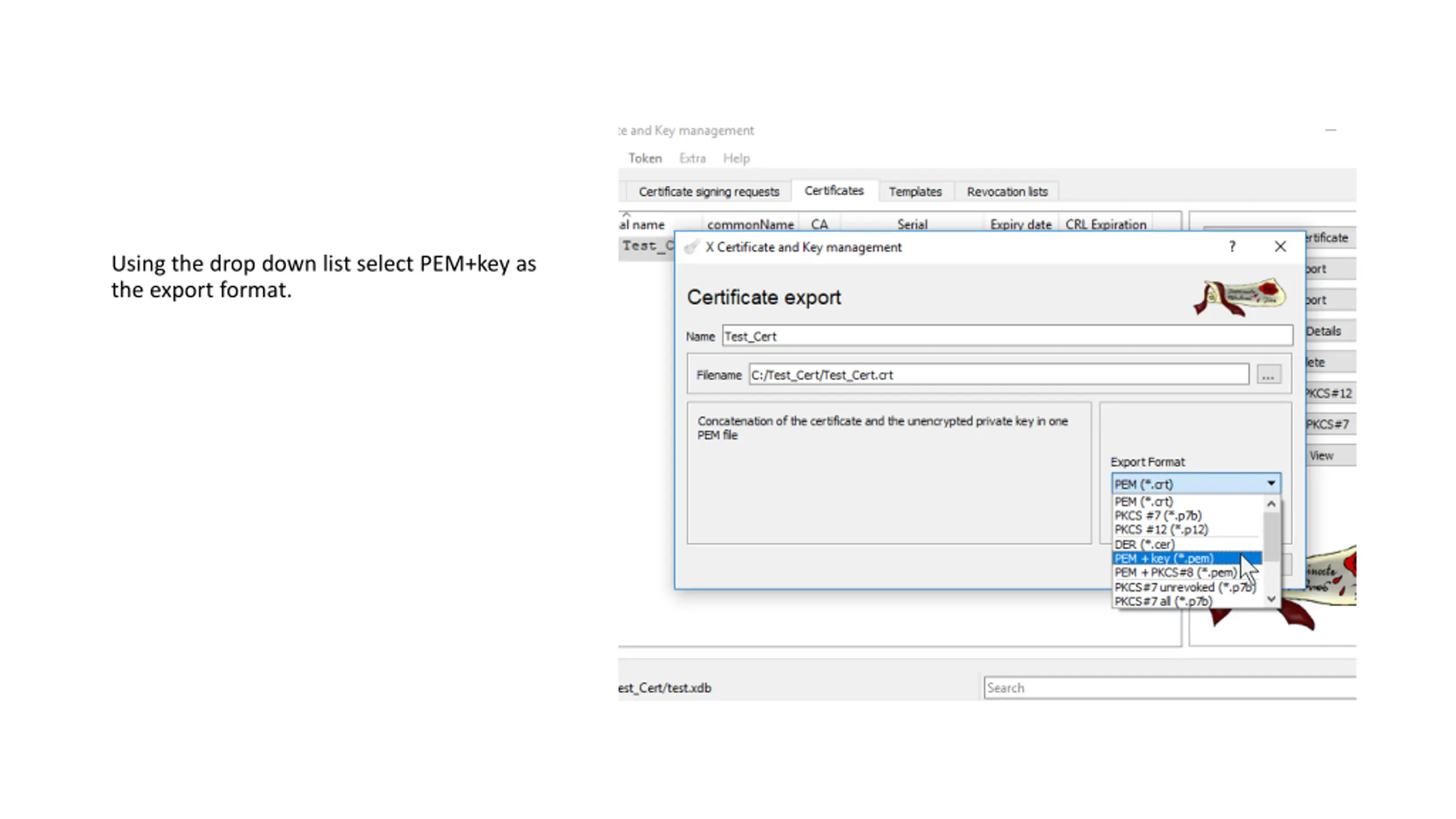This screenshot has width=1456, height=819.
Task: Click the Filename path field
Action: [x=999, y=375]
